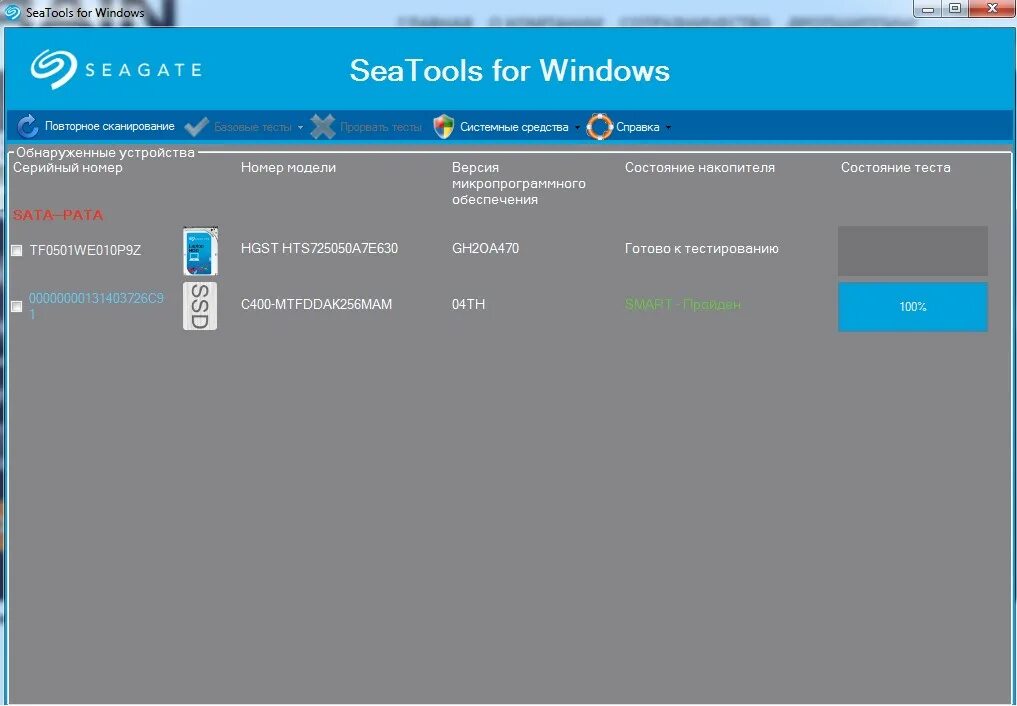Click Справка menu label

click(638, 127)
